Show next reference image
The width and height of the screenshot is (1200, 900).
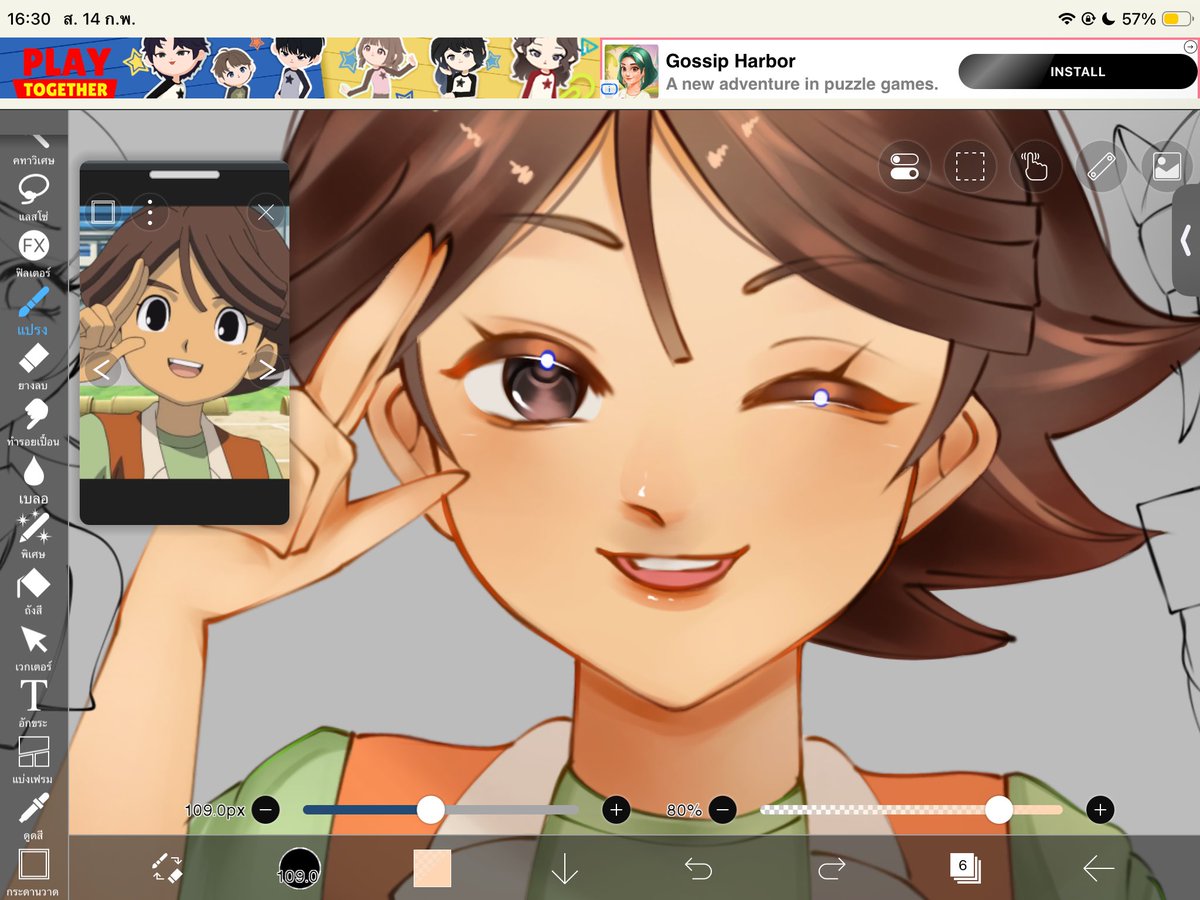click(x=267, y=370)
